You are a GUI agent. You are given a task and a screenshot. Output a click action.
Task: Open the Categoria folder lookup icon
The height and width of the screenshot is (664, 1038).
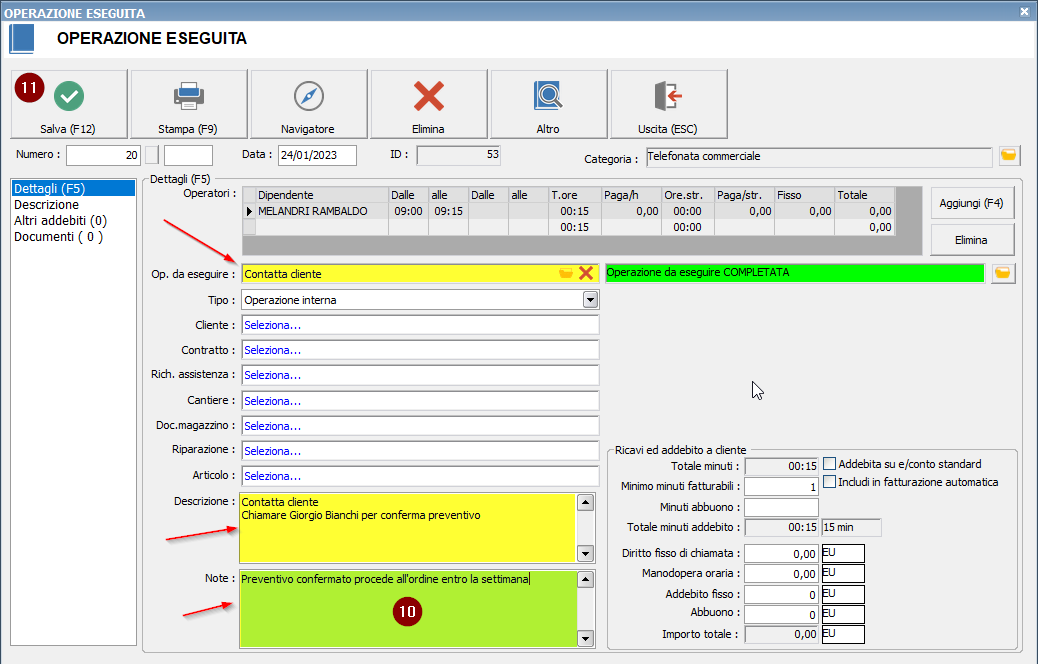coord(1009,155)
